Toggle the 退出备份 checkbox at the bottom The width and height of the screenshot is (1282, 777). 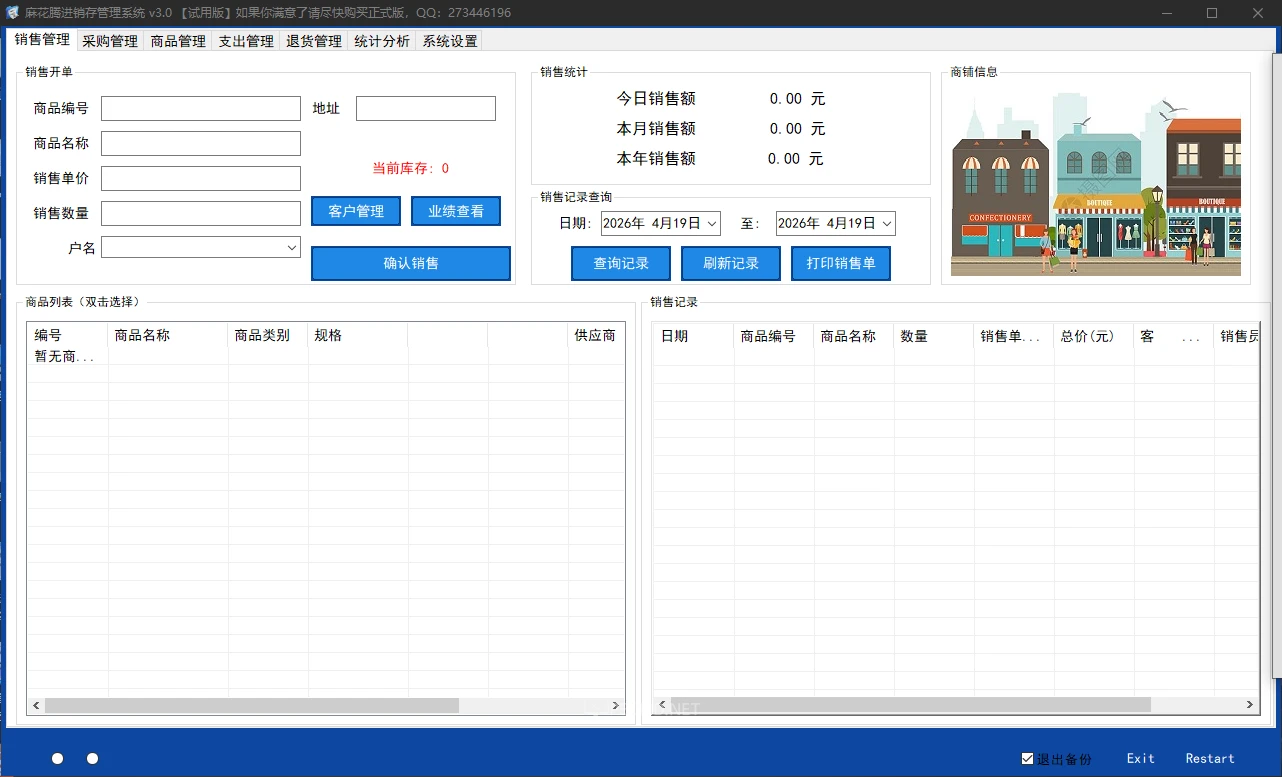pyautogui.click(x=1027, y=759)
